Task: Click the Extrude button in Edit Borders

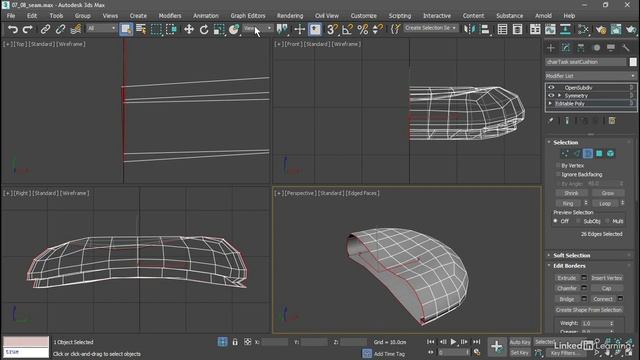Action: click(x=567, y=278)
